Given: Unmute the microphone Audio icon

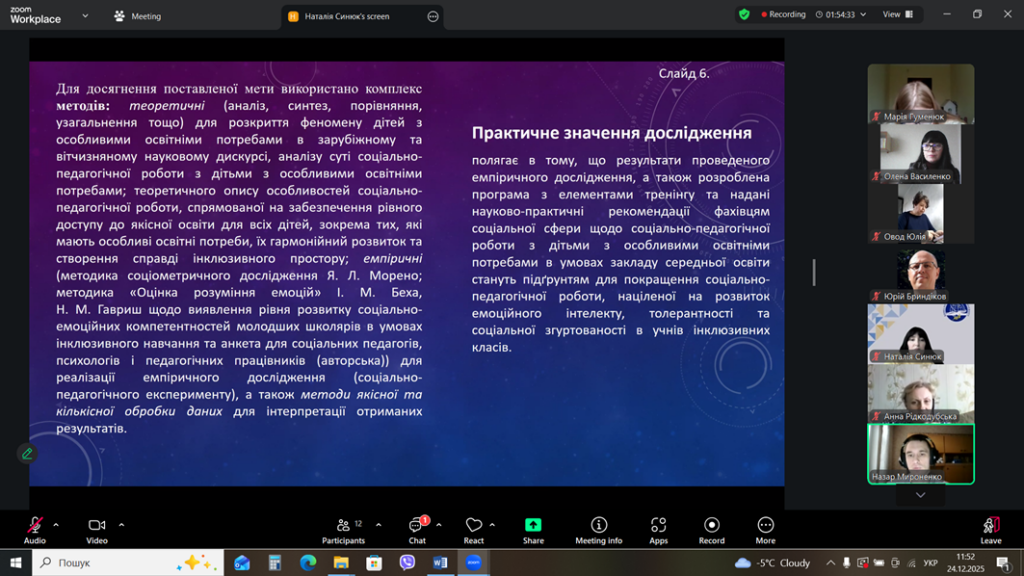Looking at the screenshot, I should [34, 525].
